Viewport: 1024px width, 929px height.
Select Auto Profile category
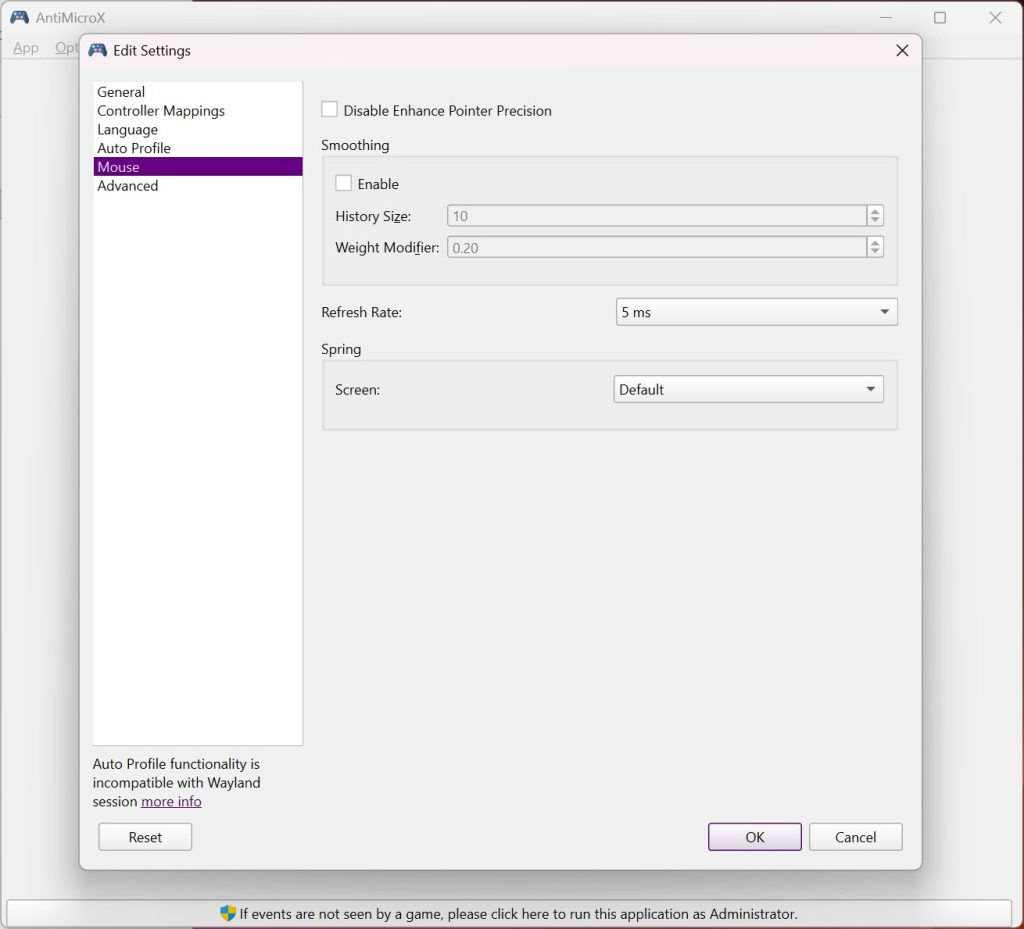coord(198,148)
